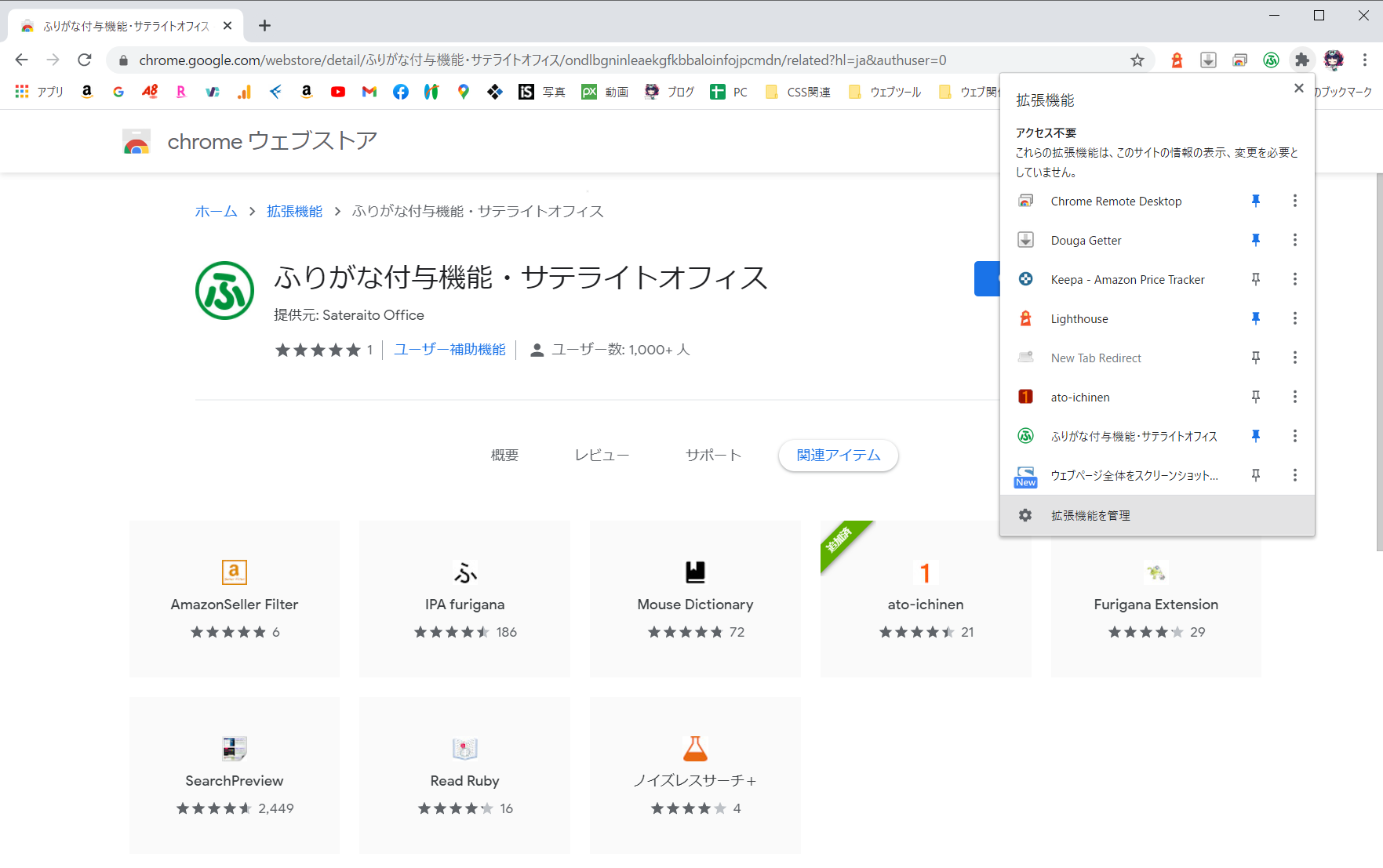Click the Keepa extension icon in the list
Screen dimensions: 1383x868
click(x=1025, y=279)
